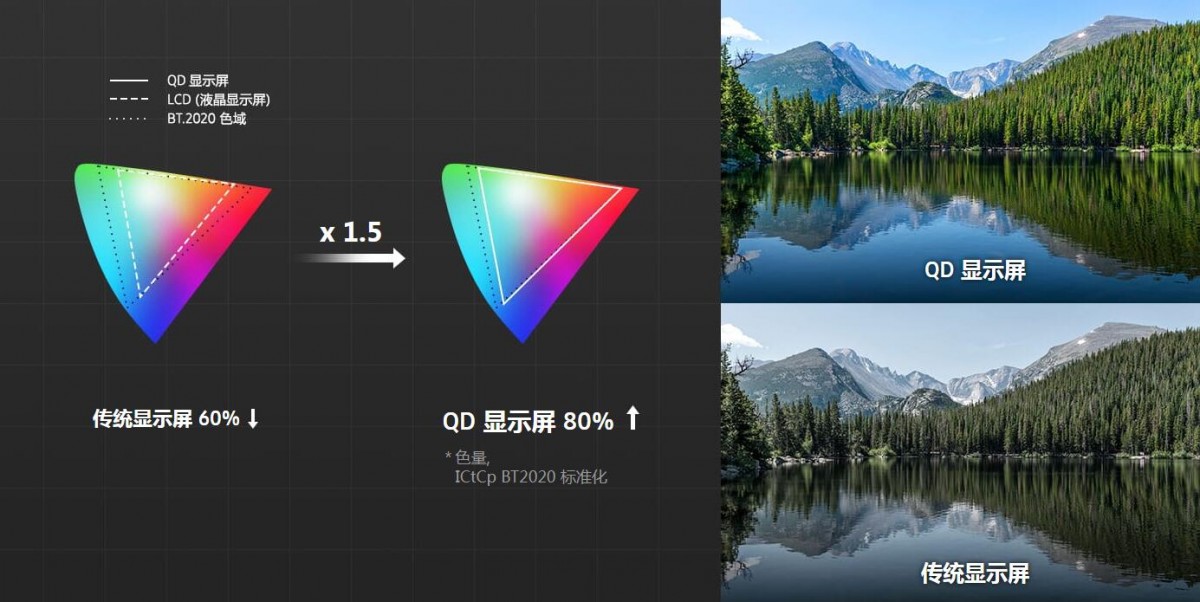Click the down arrow next to 传统显示屏 60%

click(252, 419)
